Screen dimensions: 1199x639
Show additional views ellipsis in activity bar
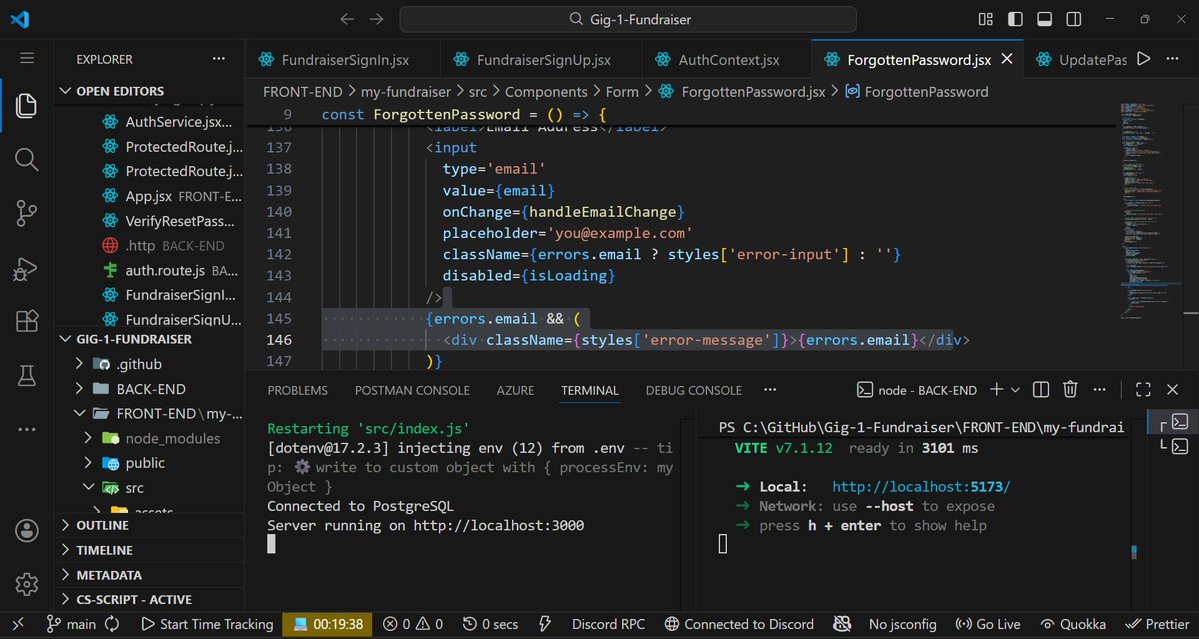click(26, 430)
